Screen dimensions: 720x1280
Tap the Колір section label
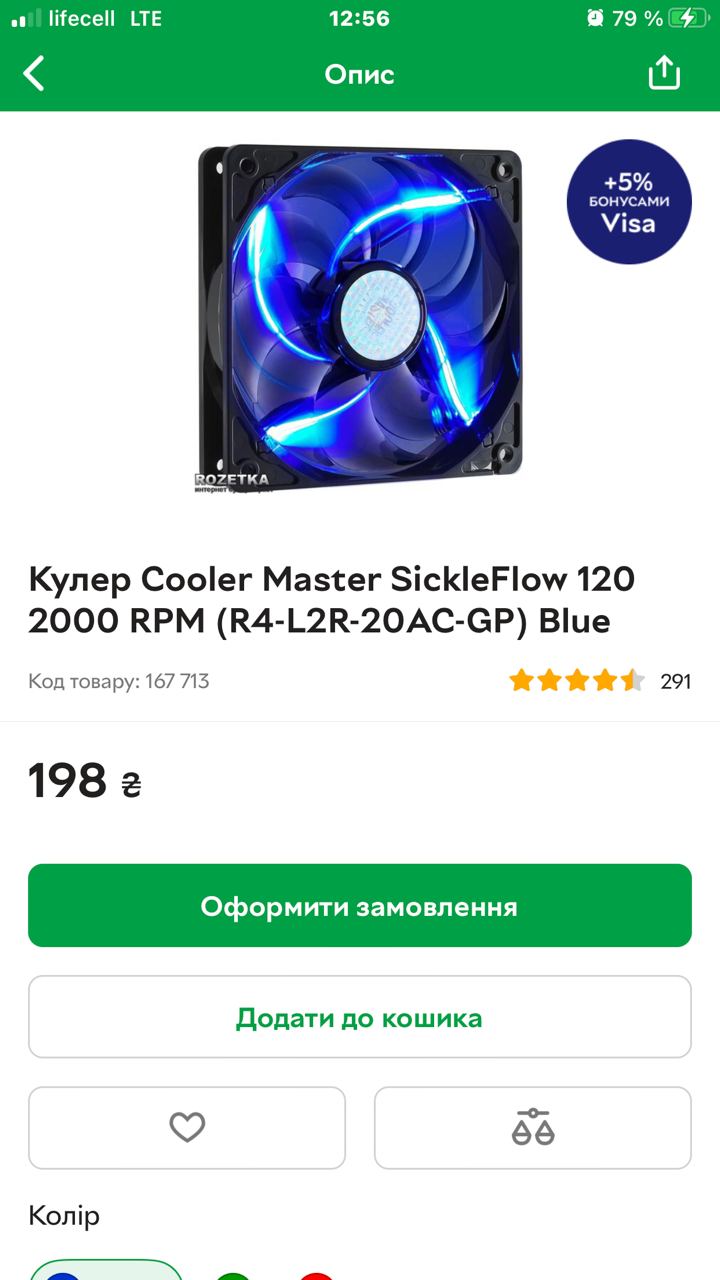(64, 1216)
